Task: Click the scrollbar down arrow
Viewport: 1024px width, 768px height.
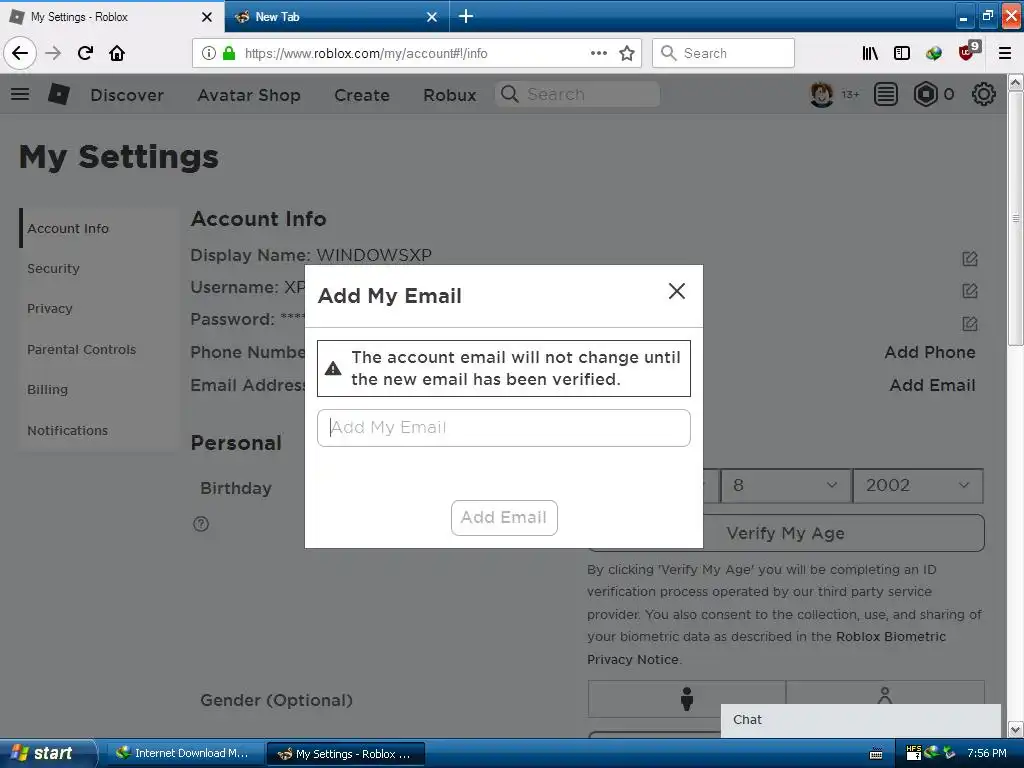Action: (1016, 729)
